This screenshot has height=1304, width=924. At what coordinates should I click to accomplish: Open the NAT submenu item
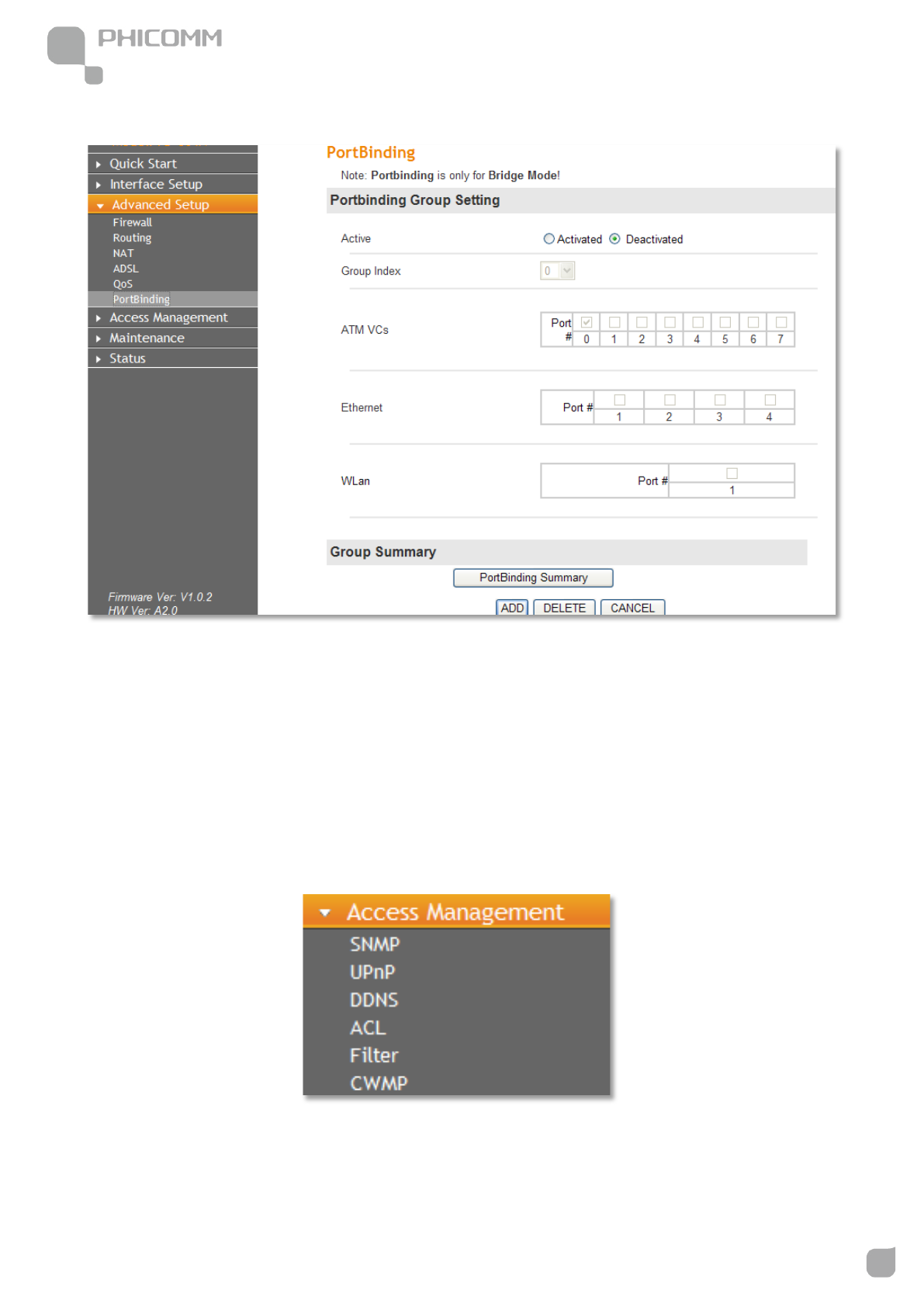tap(123, 253)
